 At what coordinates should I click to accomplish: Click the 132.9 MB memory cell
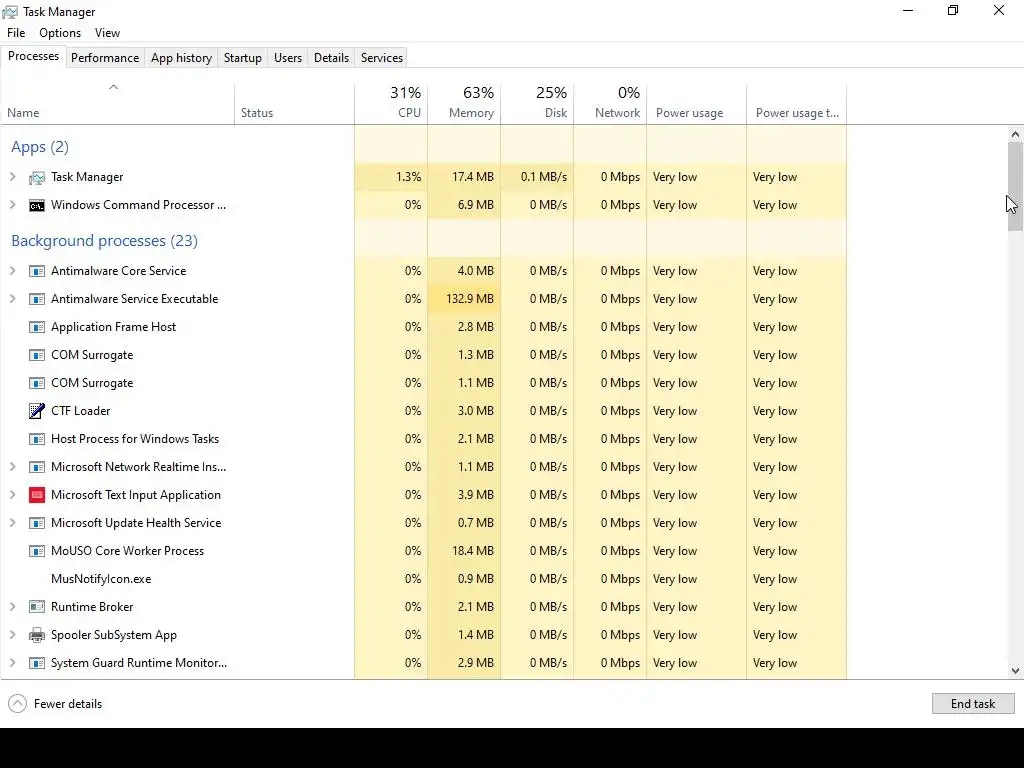pos(464,299)
